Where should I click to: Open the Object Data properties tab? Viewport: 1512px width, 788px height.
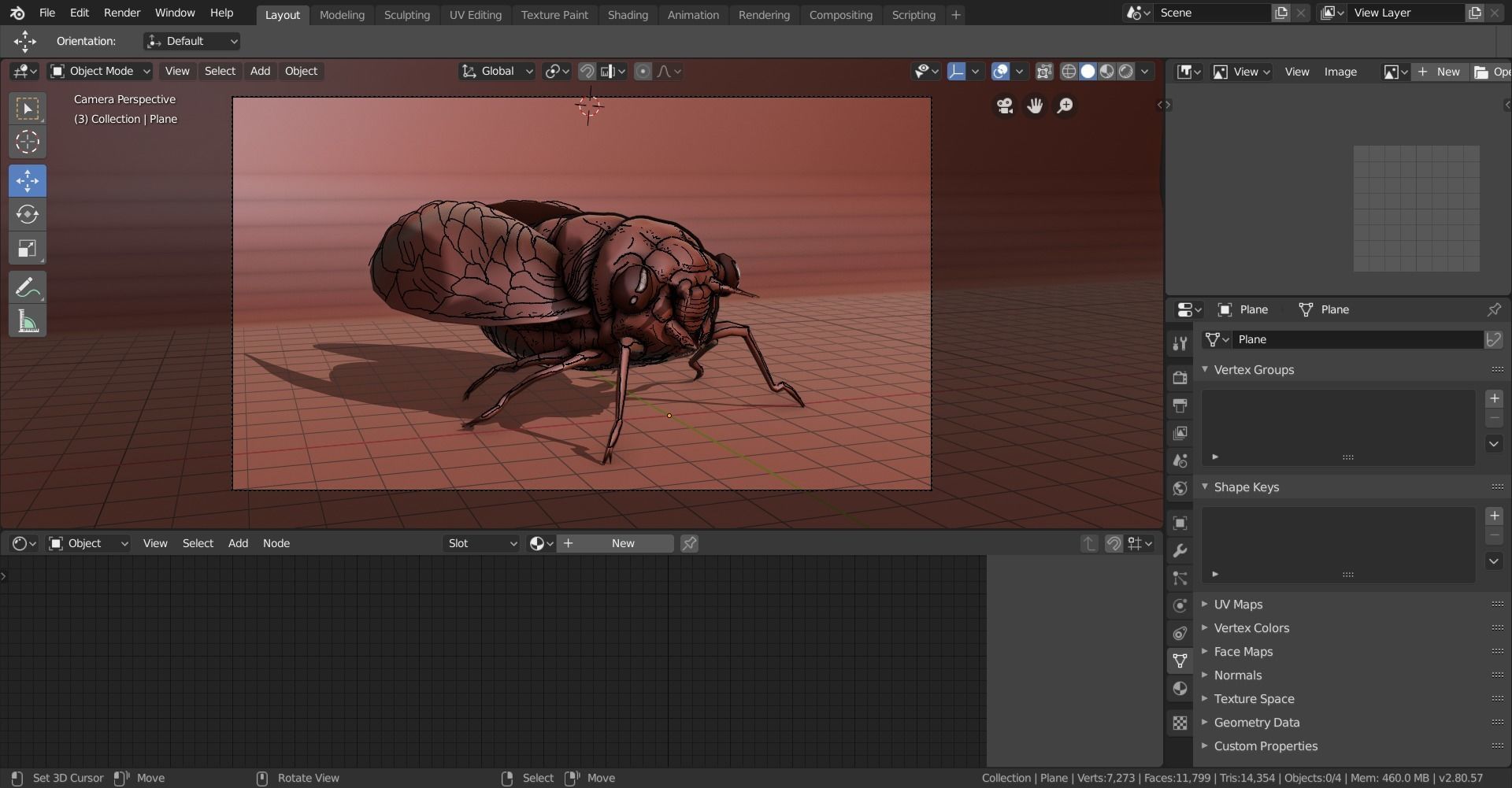click(1180, 660)
